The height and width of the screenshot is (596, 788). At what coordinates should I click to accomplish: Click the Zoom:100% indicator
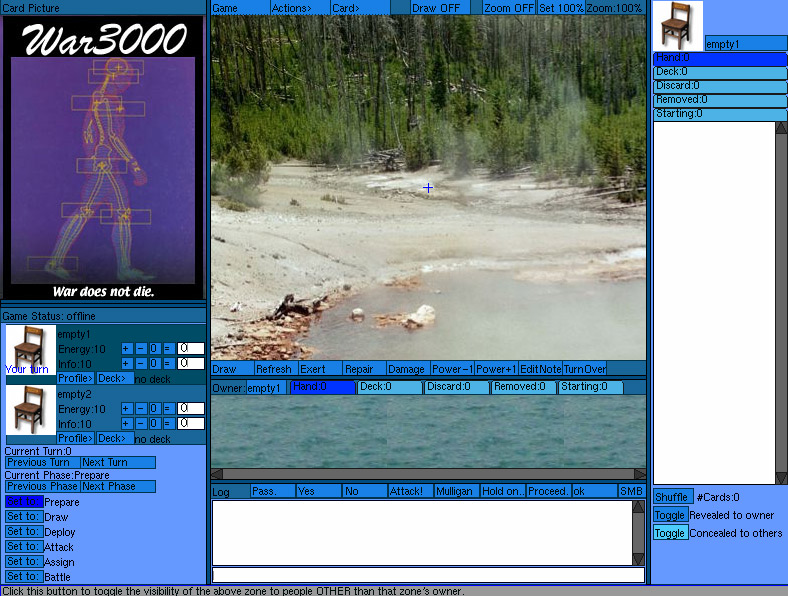coord(615,8)
